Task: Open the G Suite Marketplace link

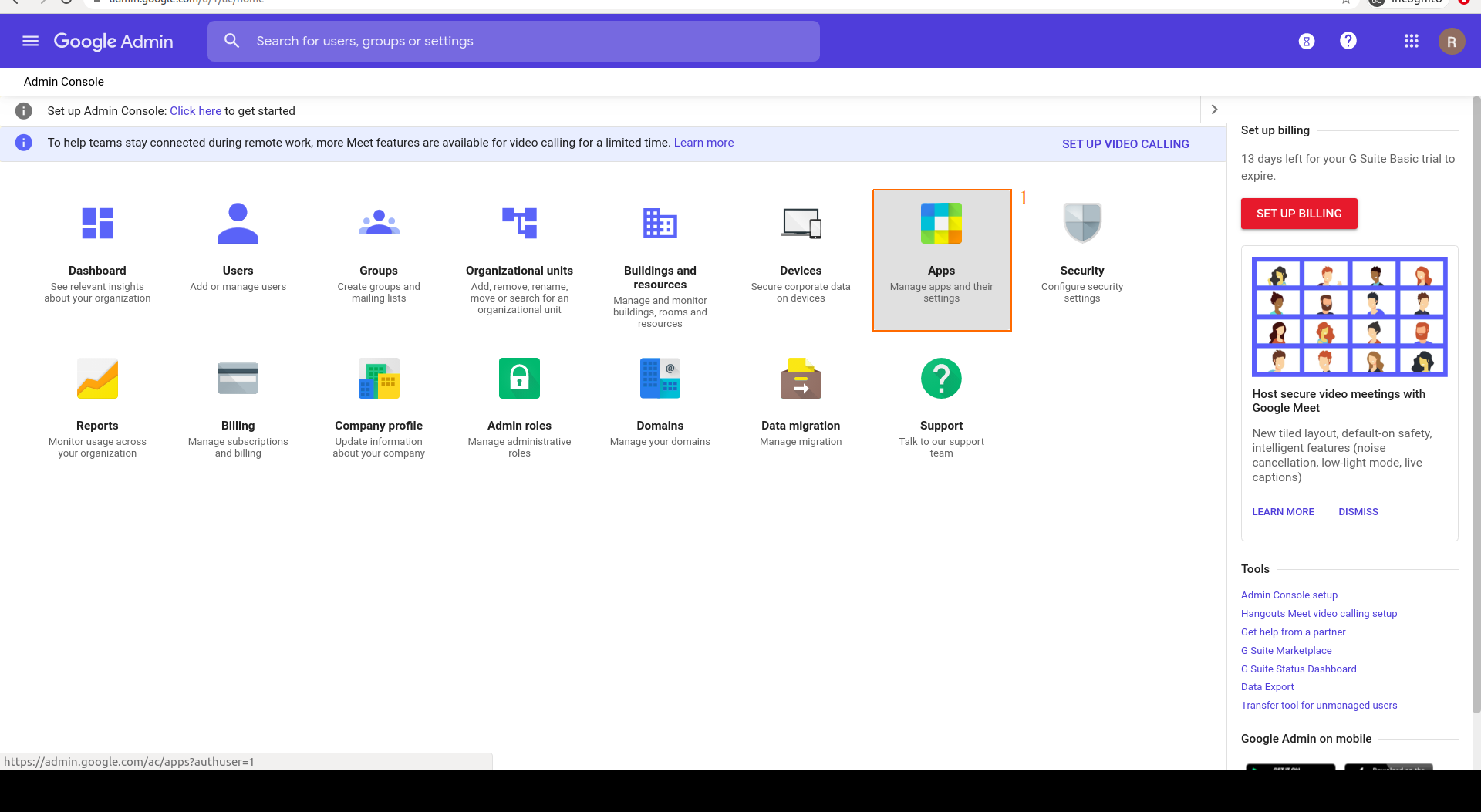Action: pos(1286,651)
